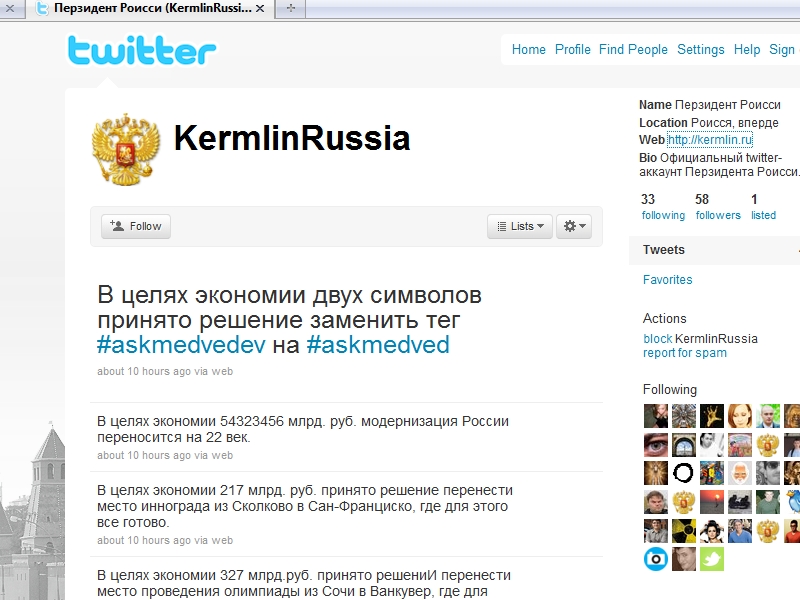800x600 pixels.
Task: Click the green Twitter bird avatar thumbnail
Action: click(712, 559)
